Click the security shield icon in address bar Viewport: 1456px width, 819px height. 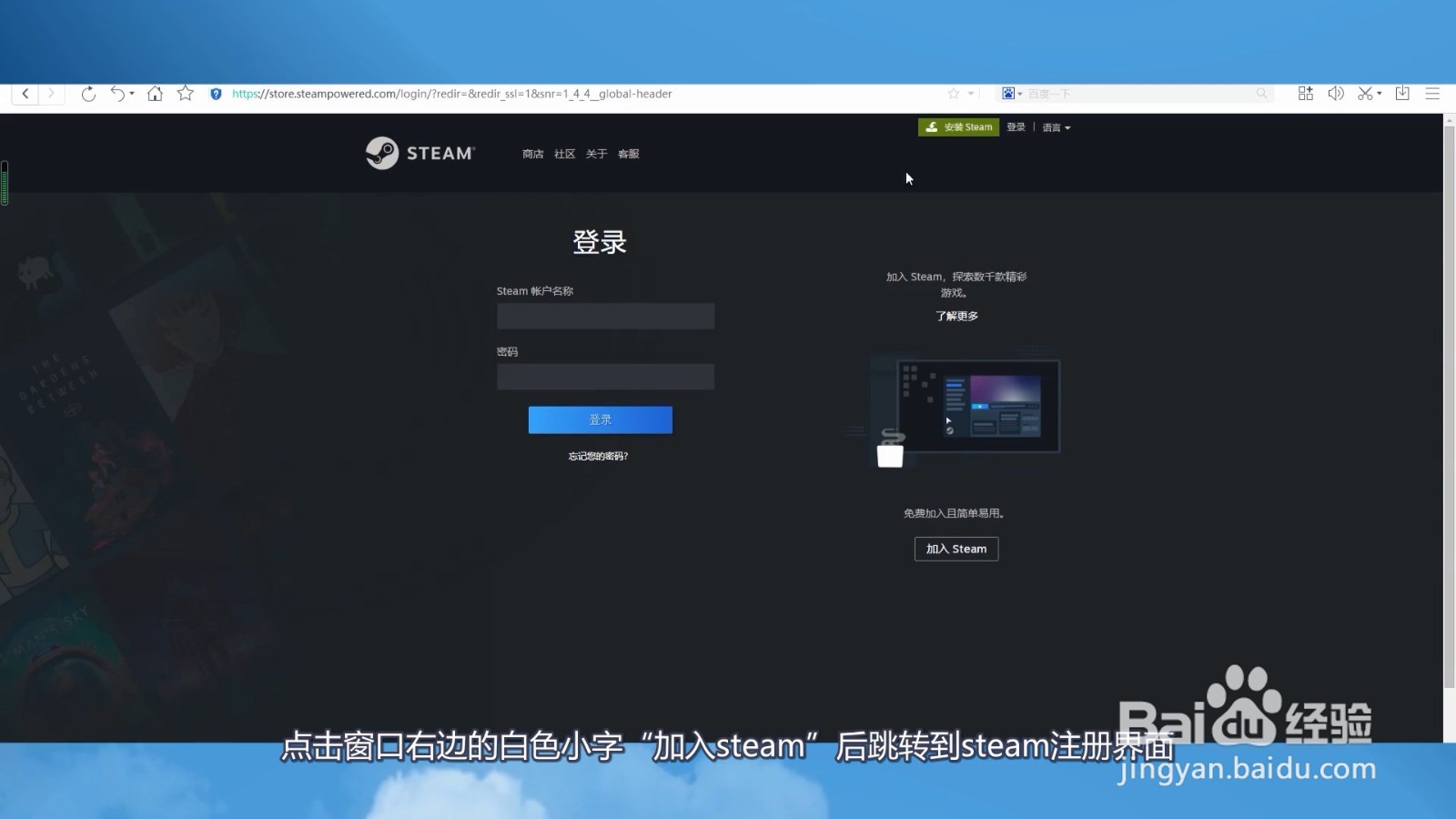pyautogui.click(x=216, y=94)
